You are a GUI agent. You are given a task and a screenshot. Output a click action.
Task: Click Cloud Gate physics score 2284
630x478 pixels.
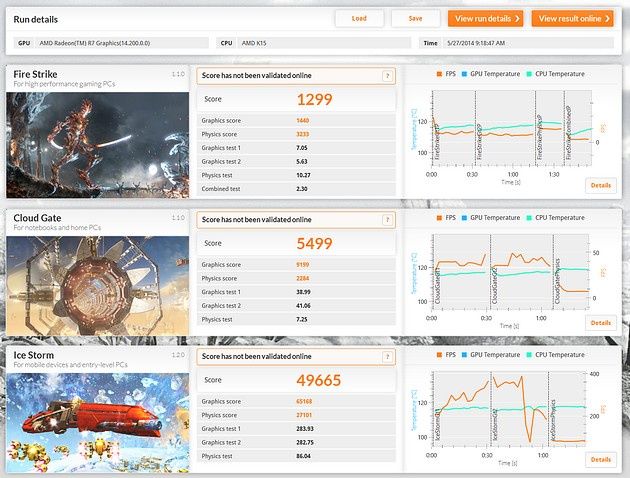point(303,278)
